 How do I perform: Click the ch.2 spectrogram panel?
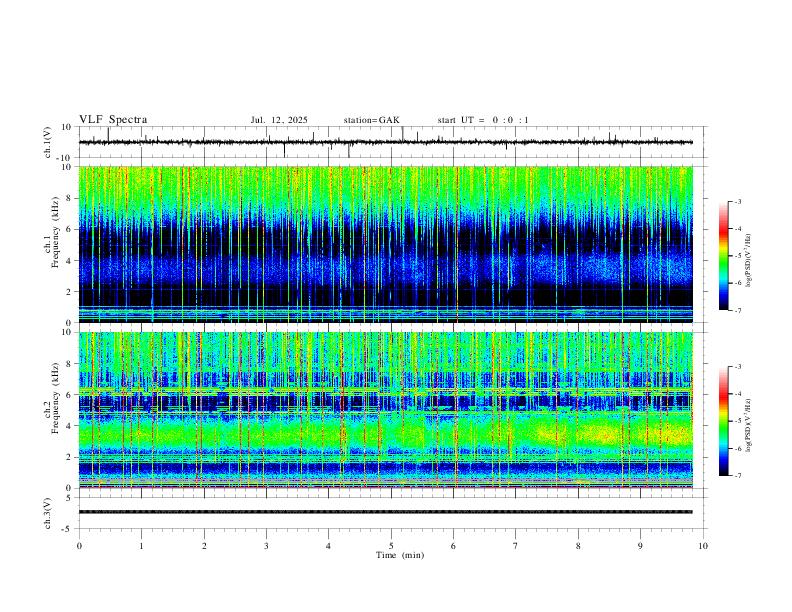[x=385, y=410]
